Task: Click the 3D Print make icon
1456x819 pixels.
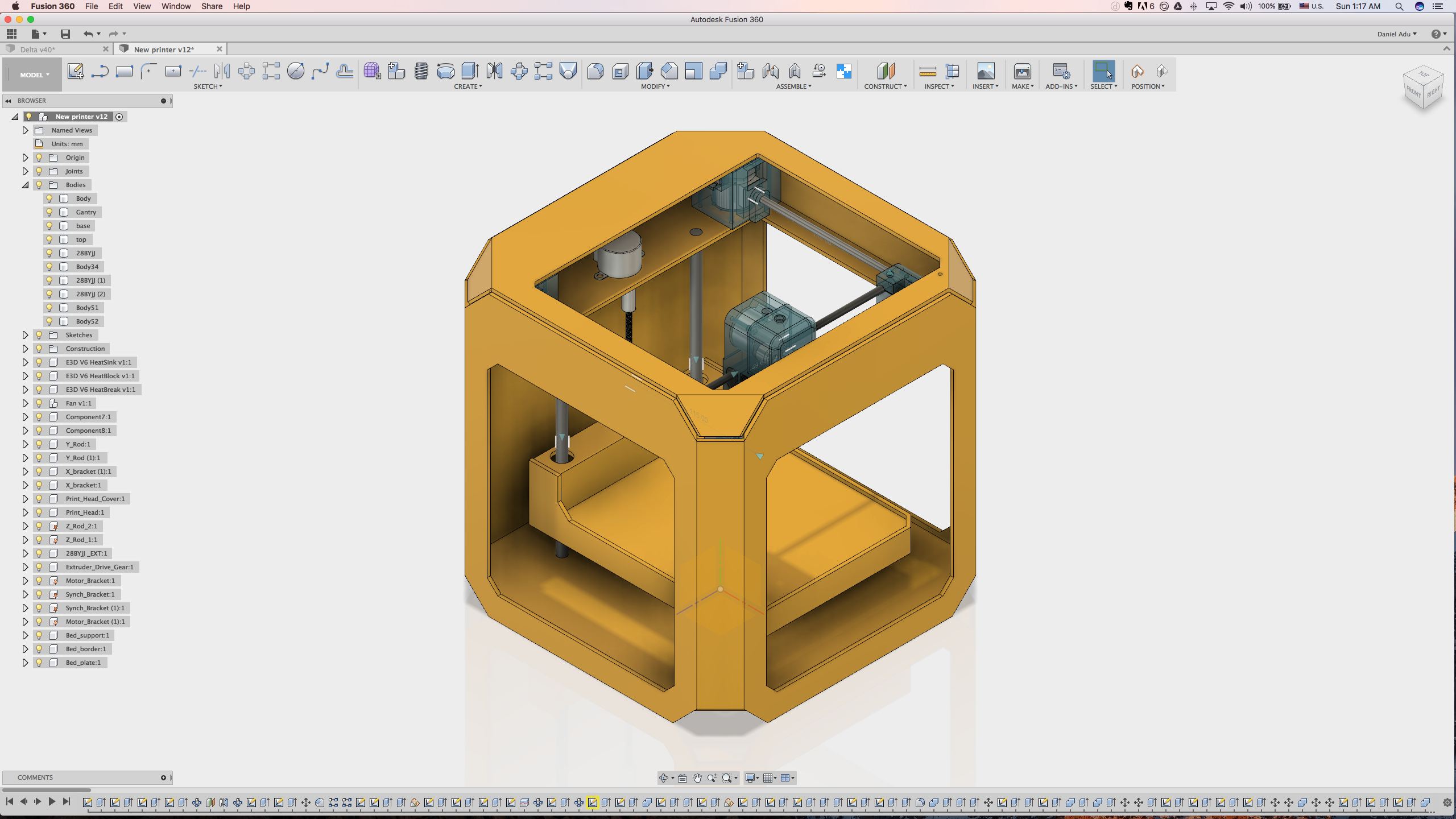Action: [1022, 71]
